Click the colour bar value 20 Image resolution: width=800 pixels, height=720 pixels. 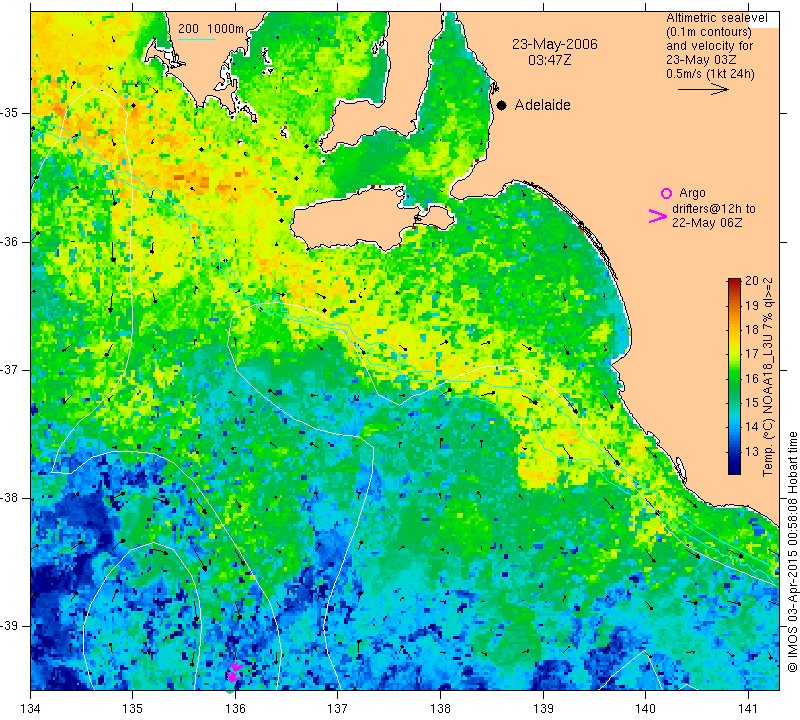pos(752,280)
